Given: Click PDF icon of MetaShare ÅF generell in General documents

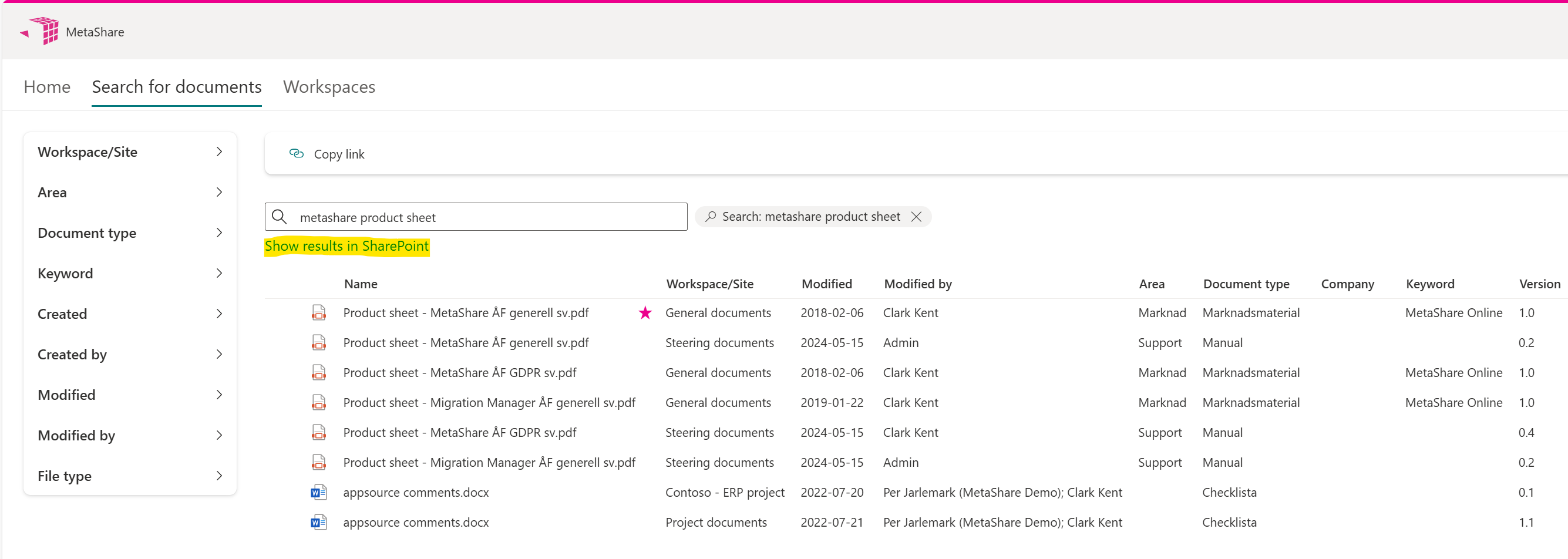Looking at the screenshot, I should tap(318, 313).
